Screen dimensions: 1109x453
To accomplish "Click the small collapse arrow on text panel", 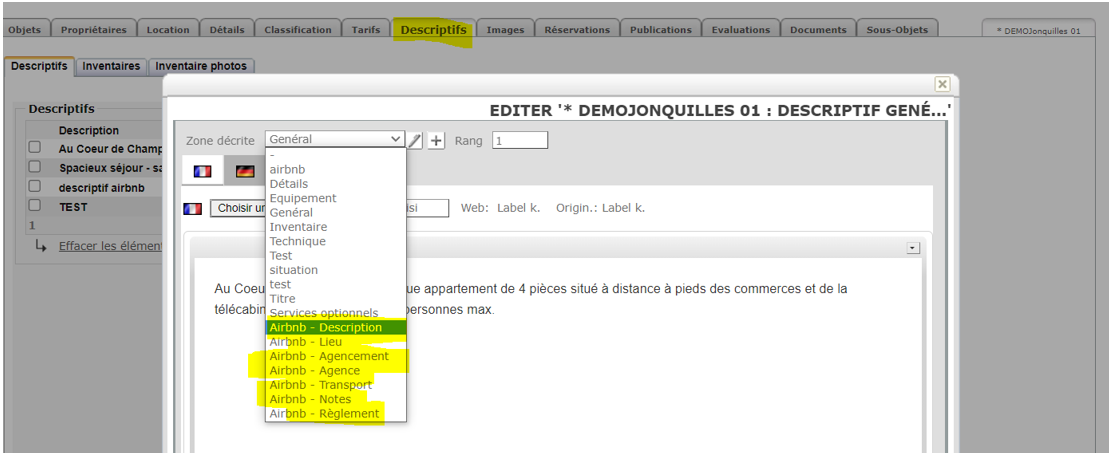I will pos(912,247).
